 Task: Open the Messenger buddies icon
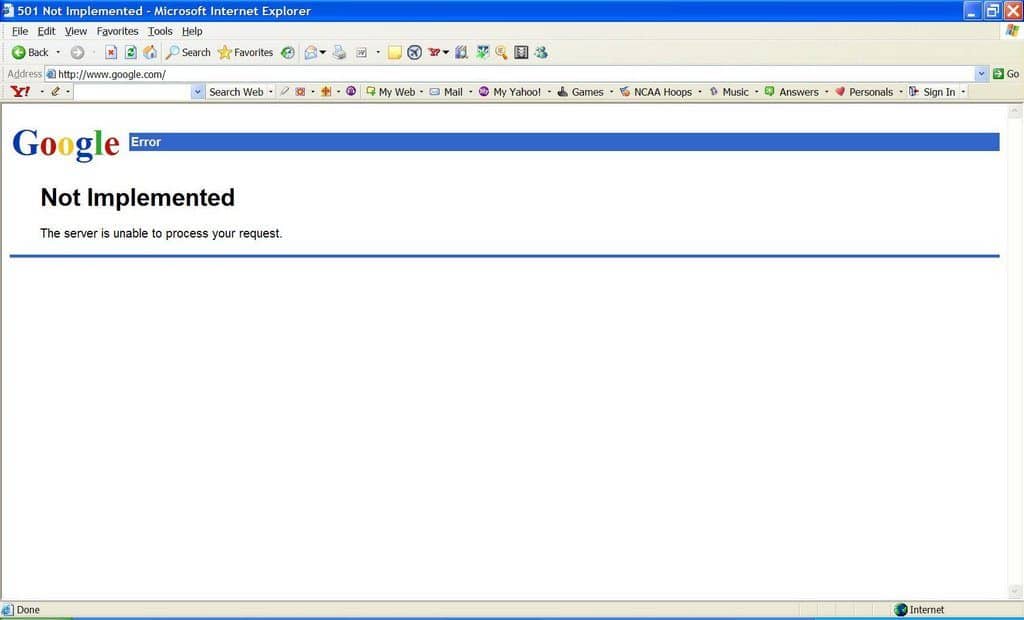click(x=541, y=52)
